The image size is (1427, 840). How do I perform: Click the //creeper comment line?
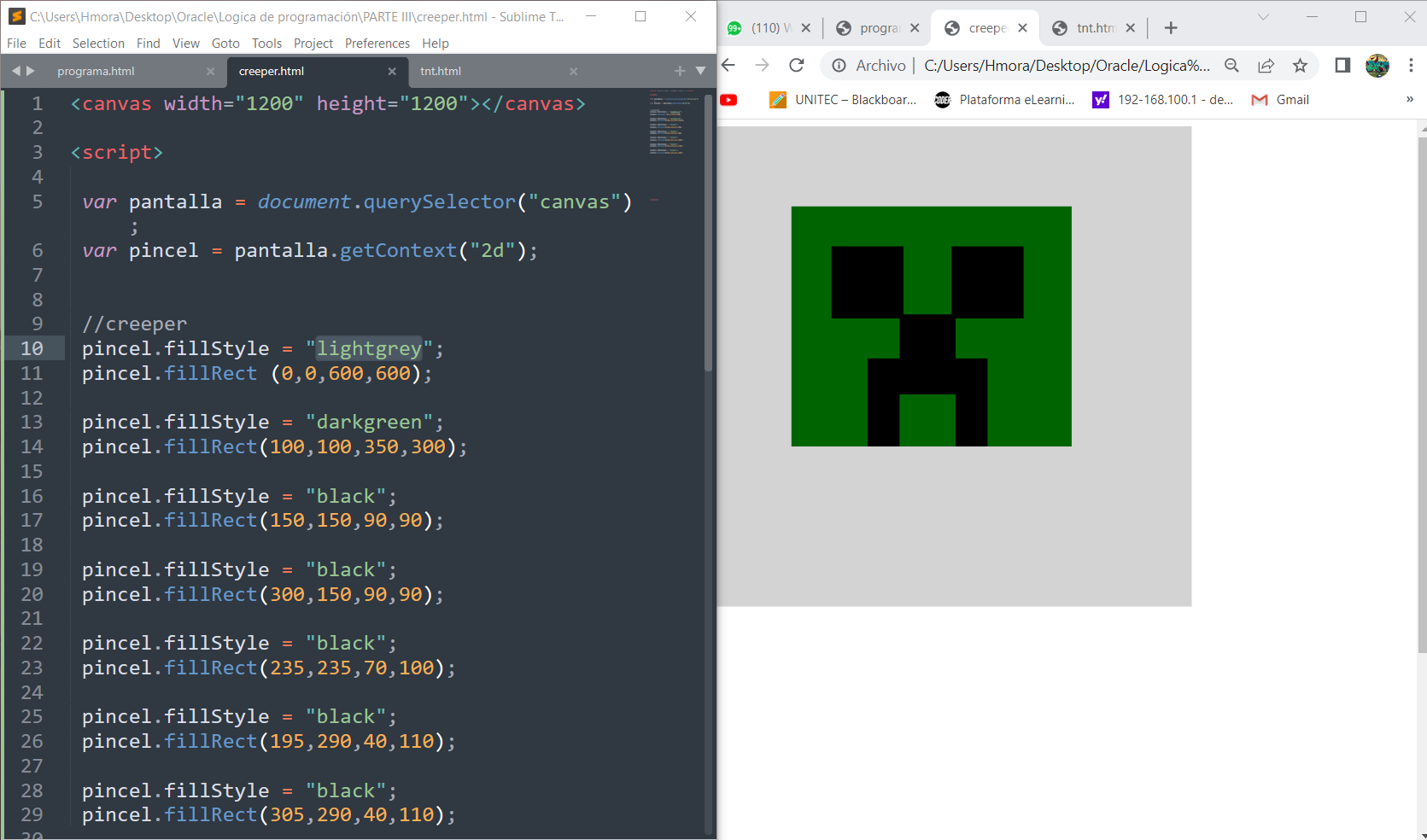pos(134,324)
